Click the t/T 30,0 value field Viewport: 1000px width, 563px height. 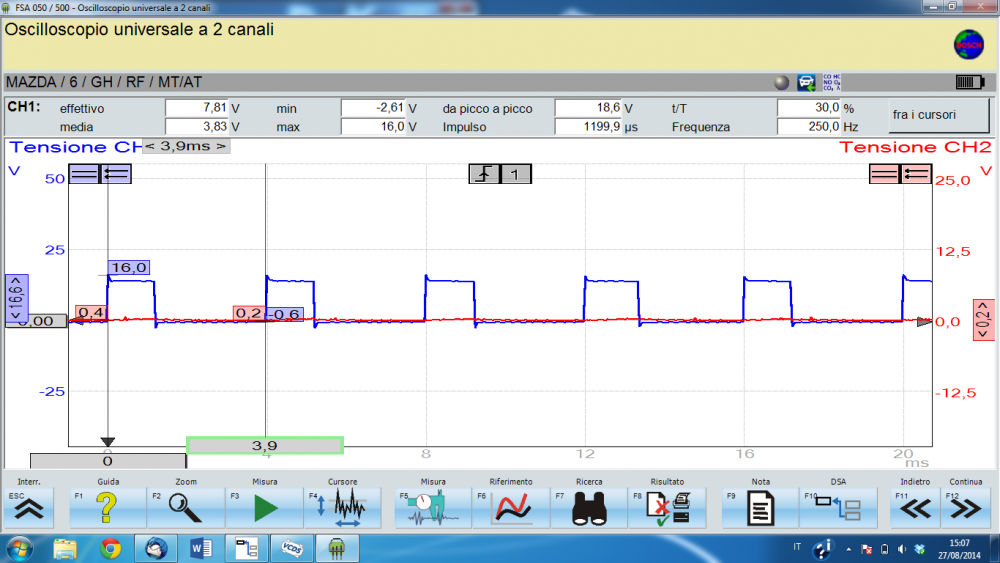click(x=809, y=108)
